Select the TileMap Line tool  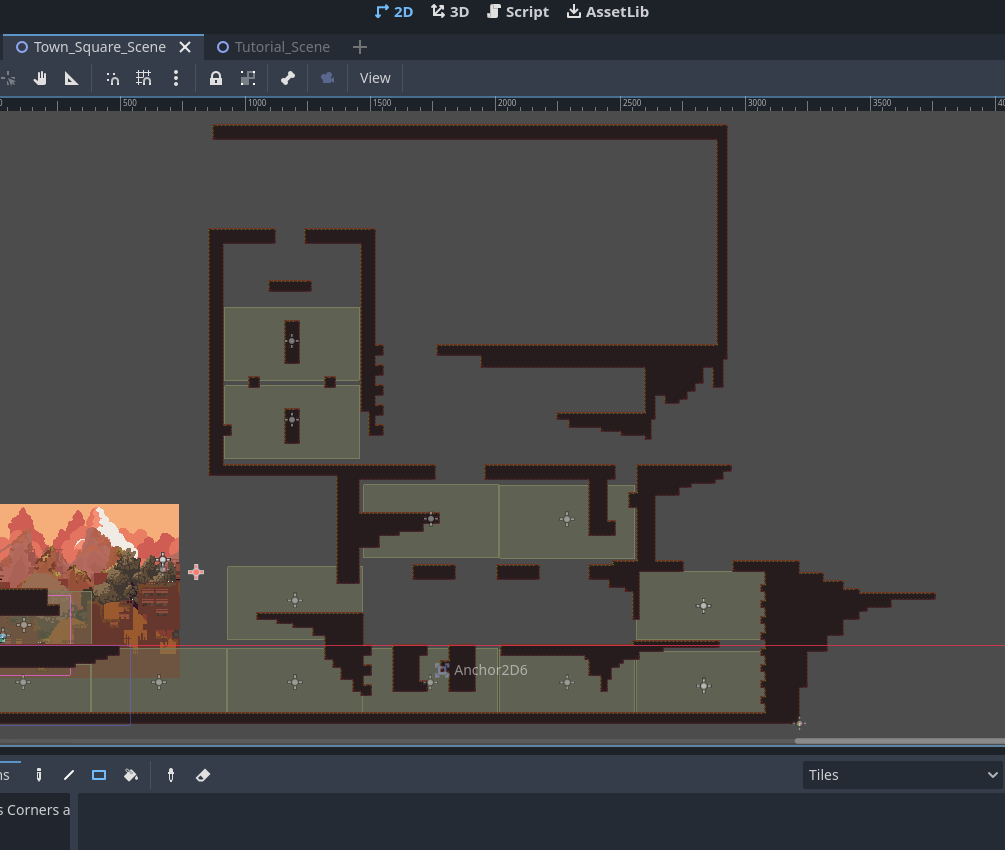point(69,775)
